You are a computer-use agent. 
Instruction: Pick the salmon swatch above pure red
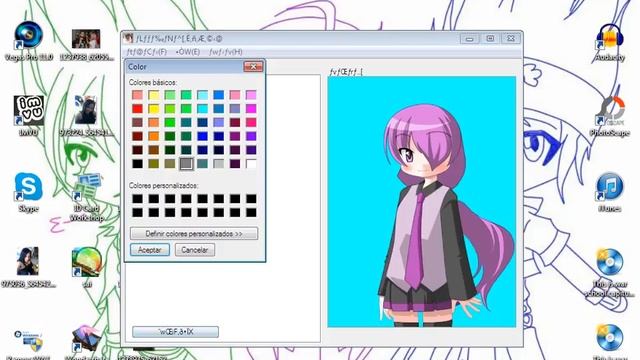click(x=138, y=95)
